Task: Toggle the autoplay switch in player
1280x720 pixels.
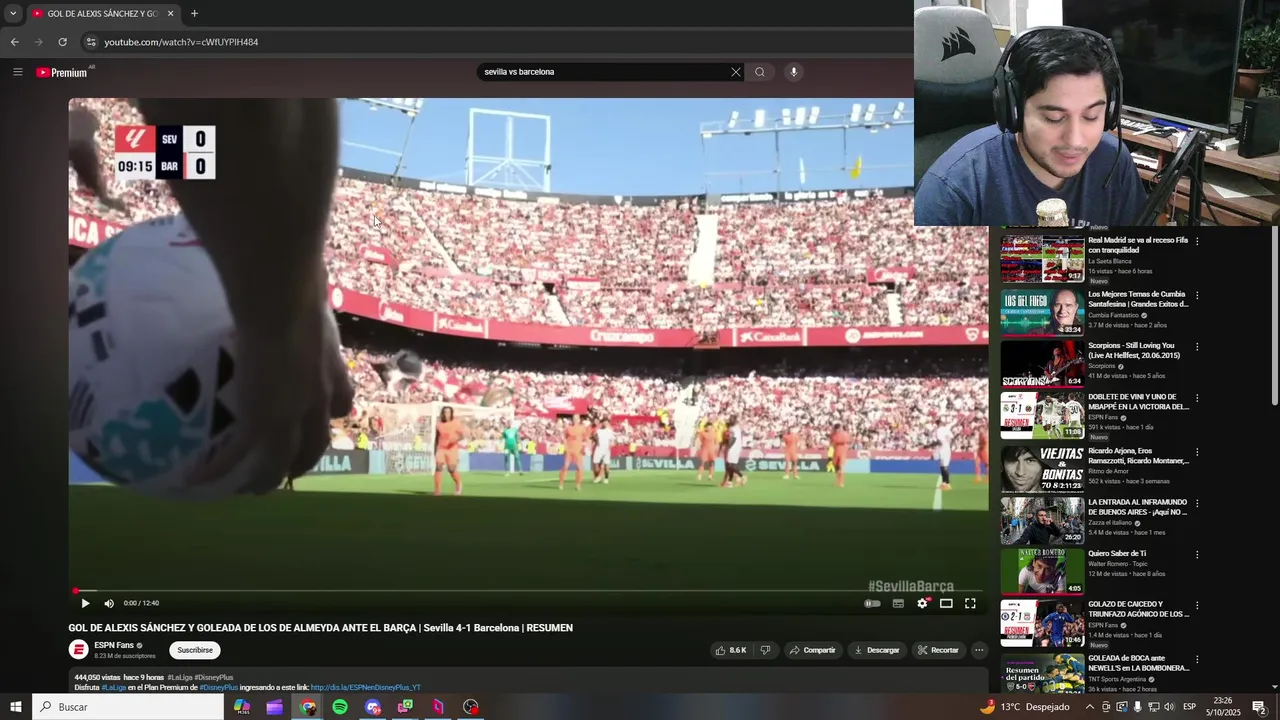Action: point(873,603)
